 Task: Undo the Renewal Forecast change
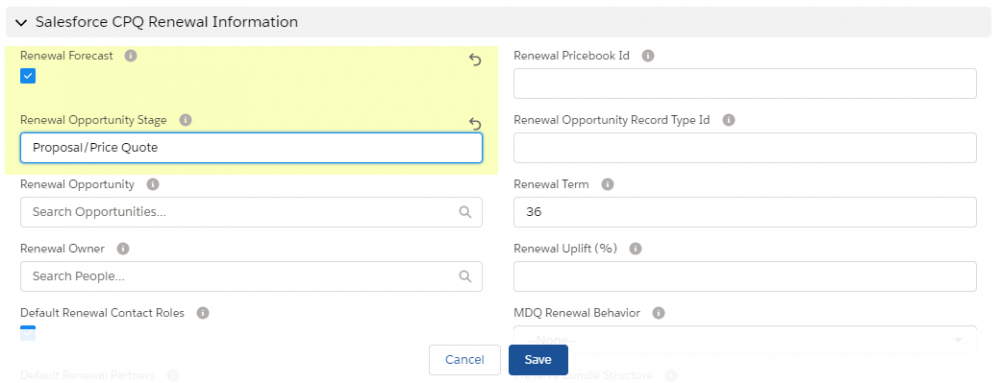click(x=475, y=60)
